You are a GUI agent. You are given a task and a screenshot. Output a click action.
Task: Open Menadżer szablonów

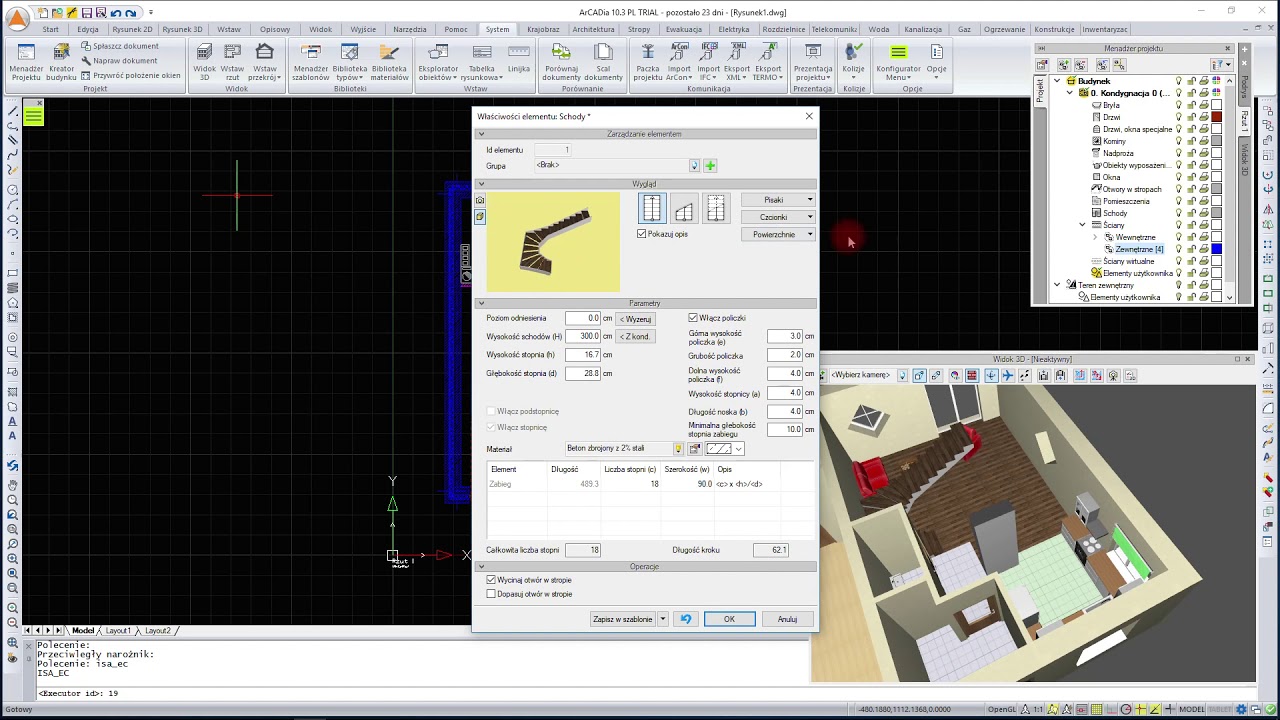tap(311, 63)
